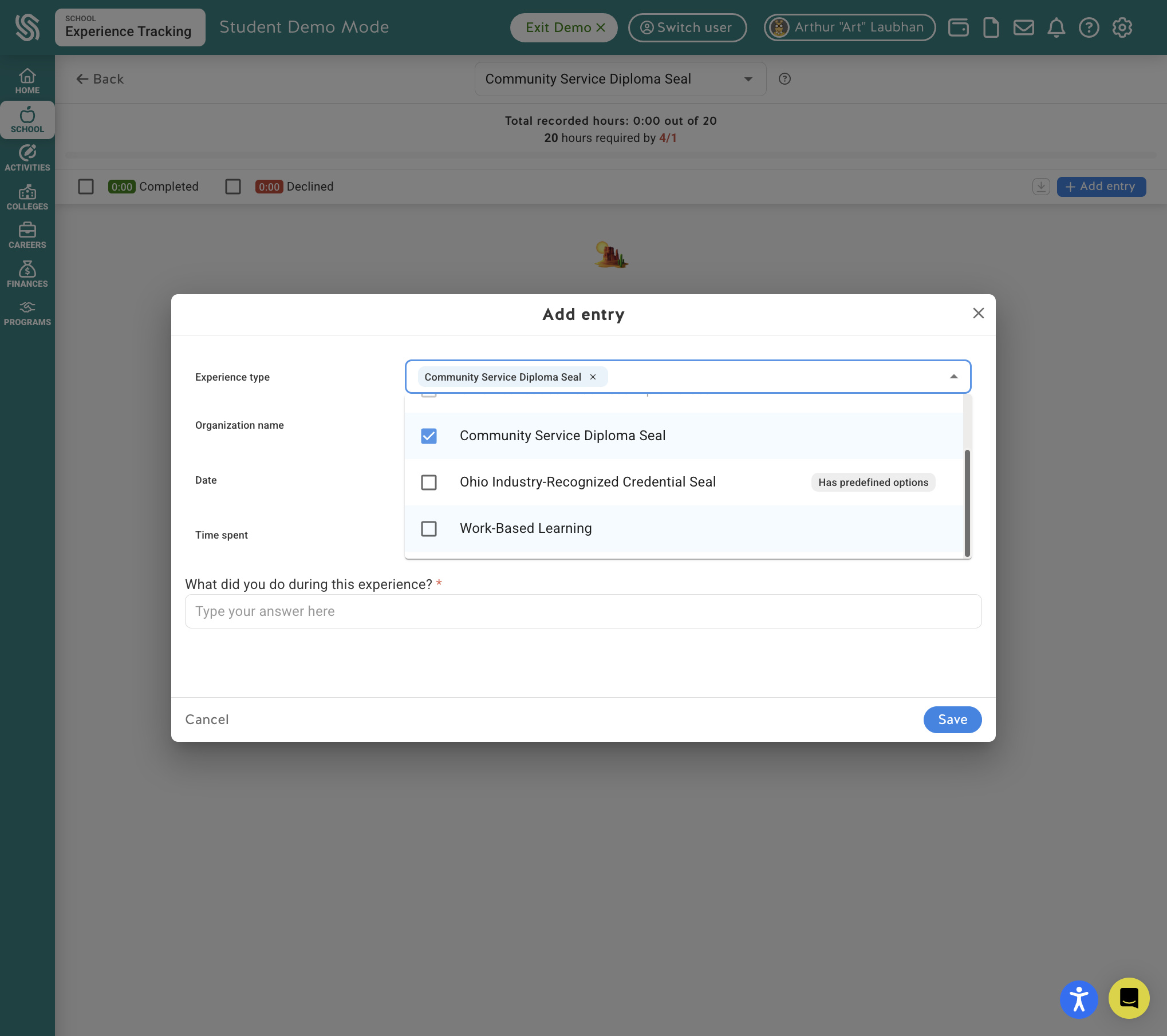This screenshot has width=1167, height=1036.
Task: Open the help question mark in header
Action: (x=1089, y=27)
